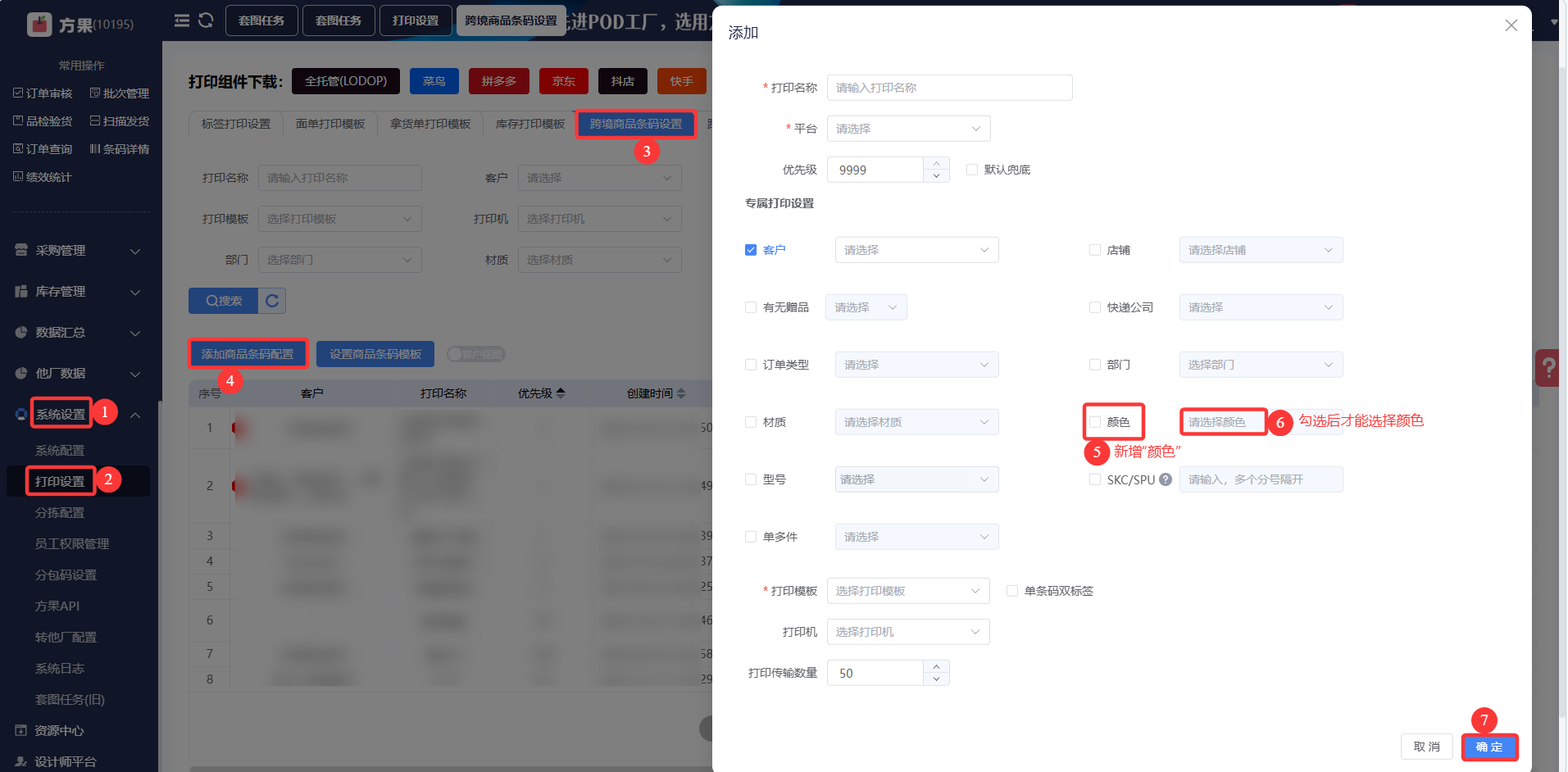
Task: Click the question mark icon beside SKC/SPU
Action: [1166, 479]
